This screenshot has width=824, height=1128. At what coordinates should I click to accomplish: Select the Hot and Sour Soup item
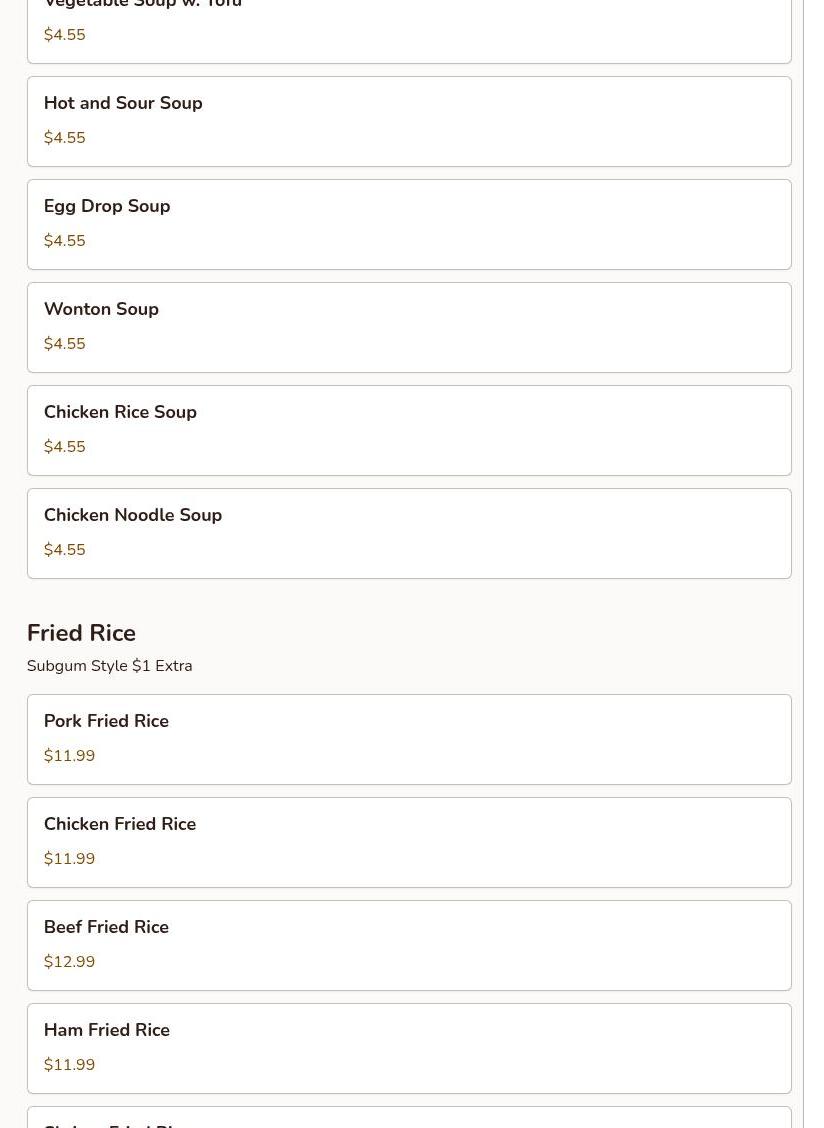(409, 122)
